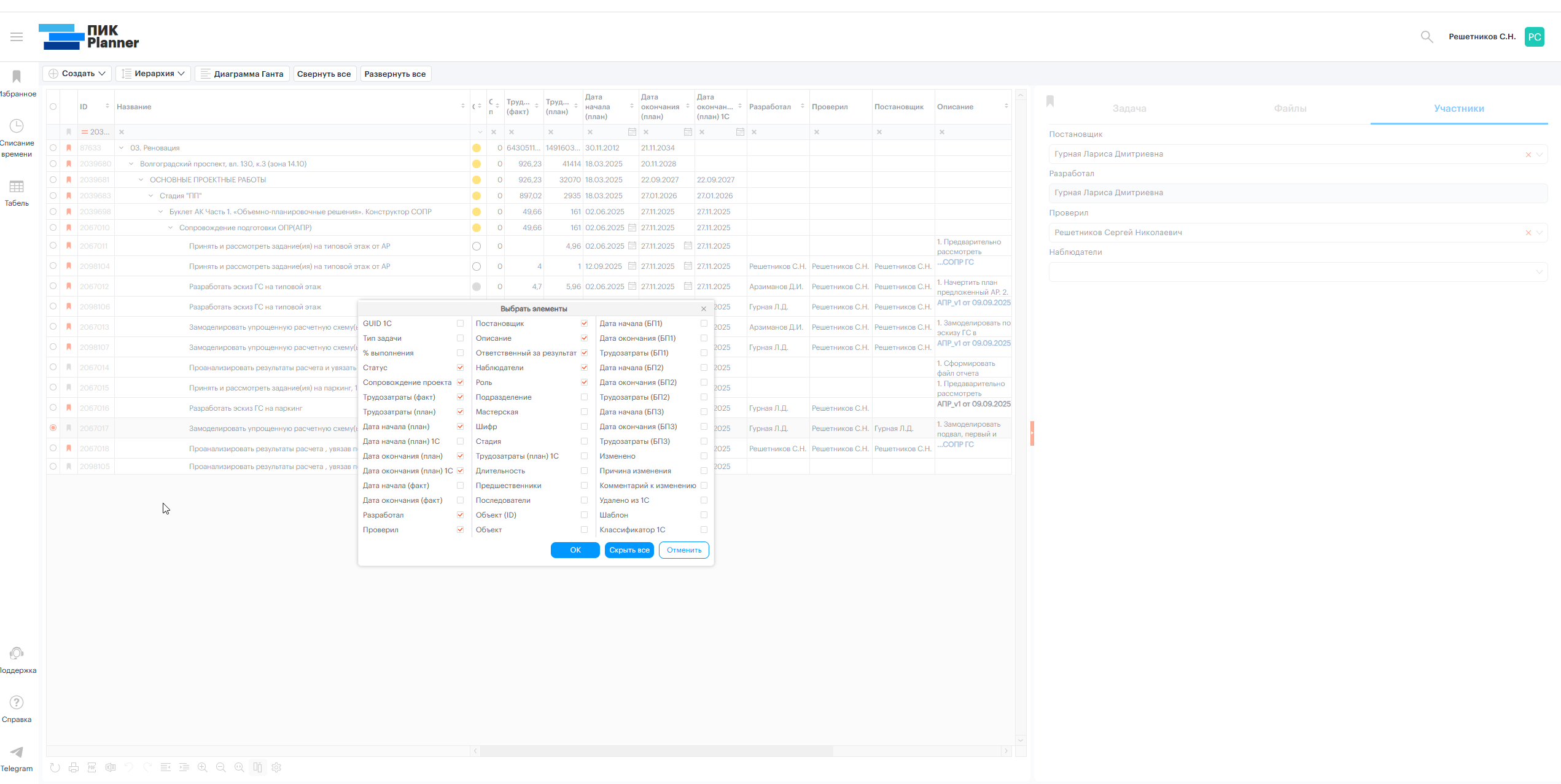Click the column chooser icon in bottom toolbar
1561x784 pixels.
coord(258,767)
